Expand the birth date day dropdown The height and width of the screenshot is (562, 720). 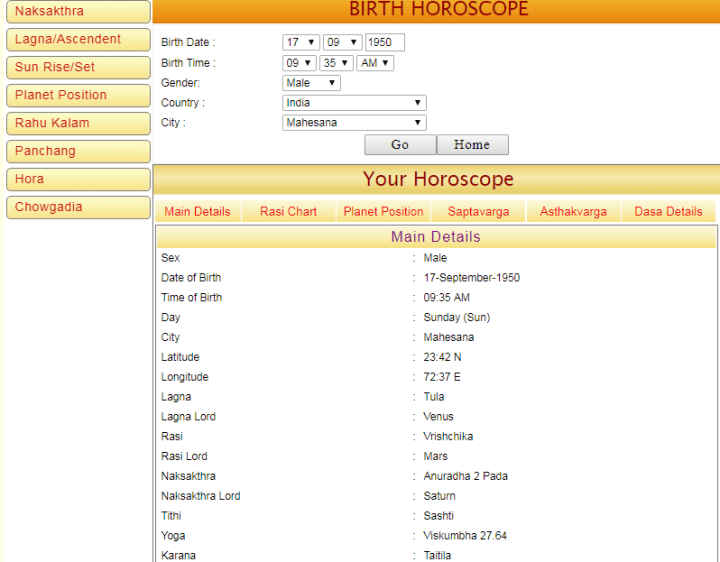pos(300,43)
